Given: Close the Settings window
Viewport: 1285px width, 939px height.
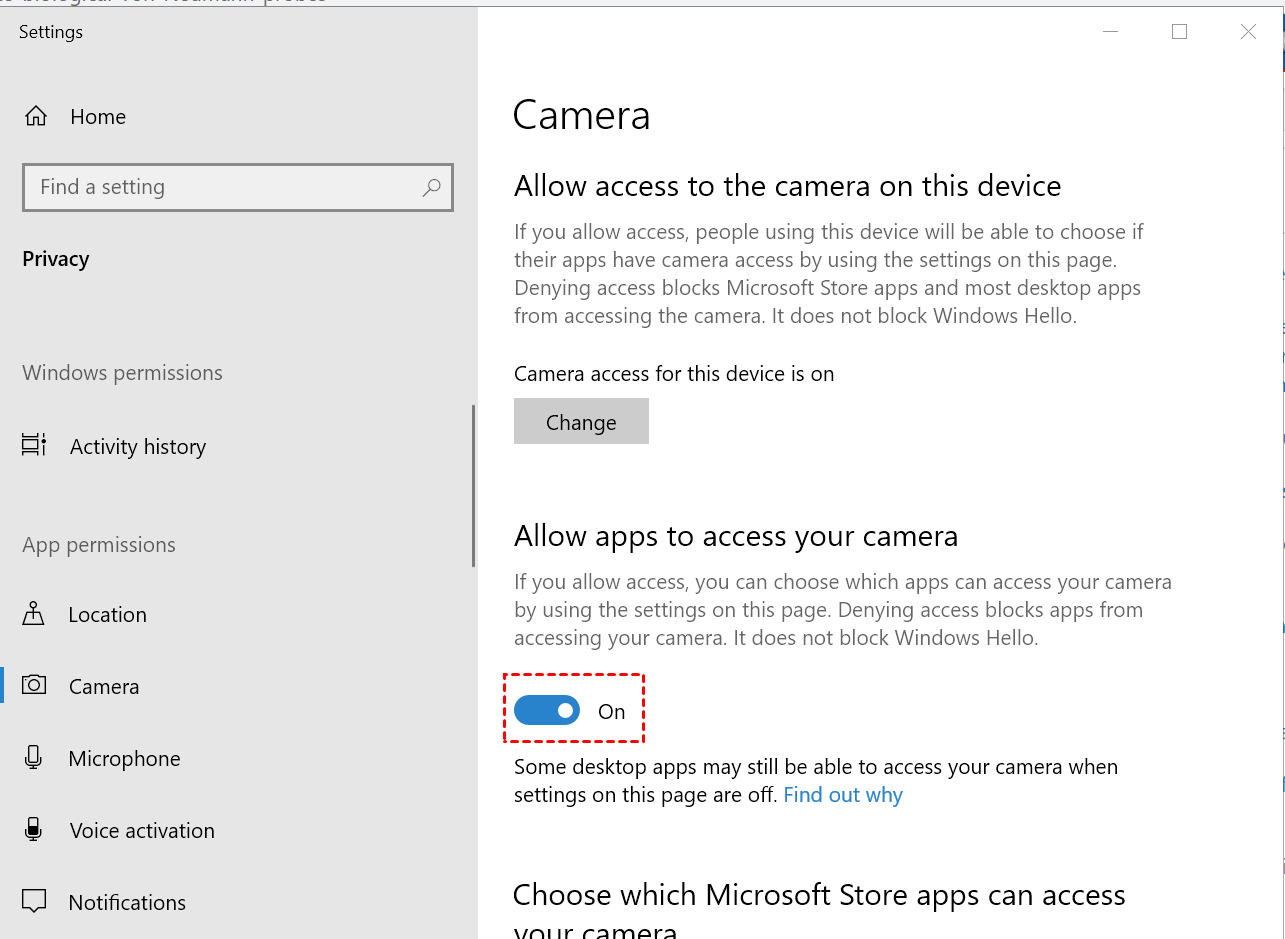Looking at the screenshot, I should [x=1248, y=32].
